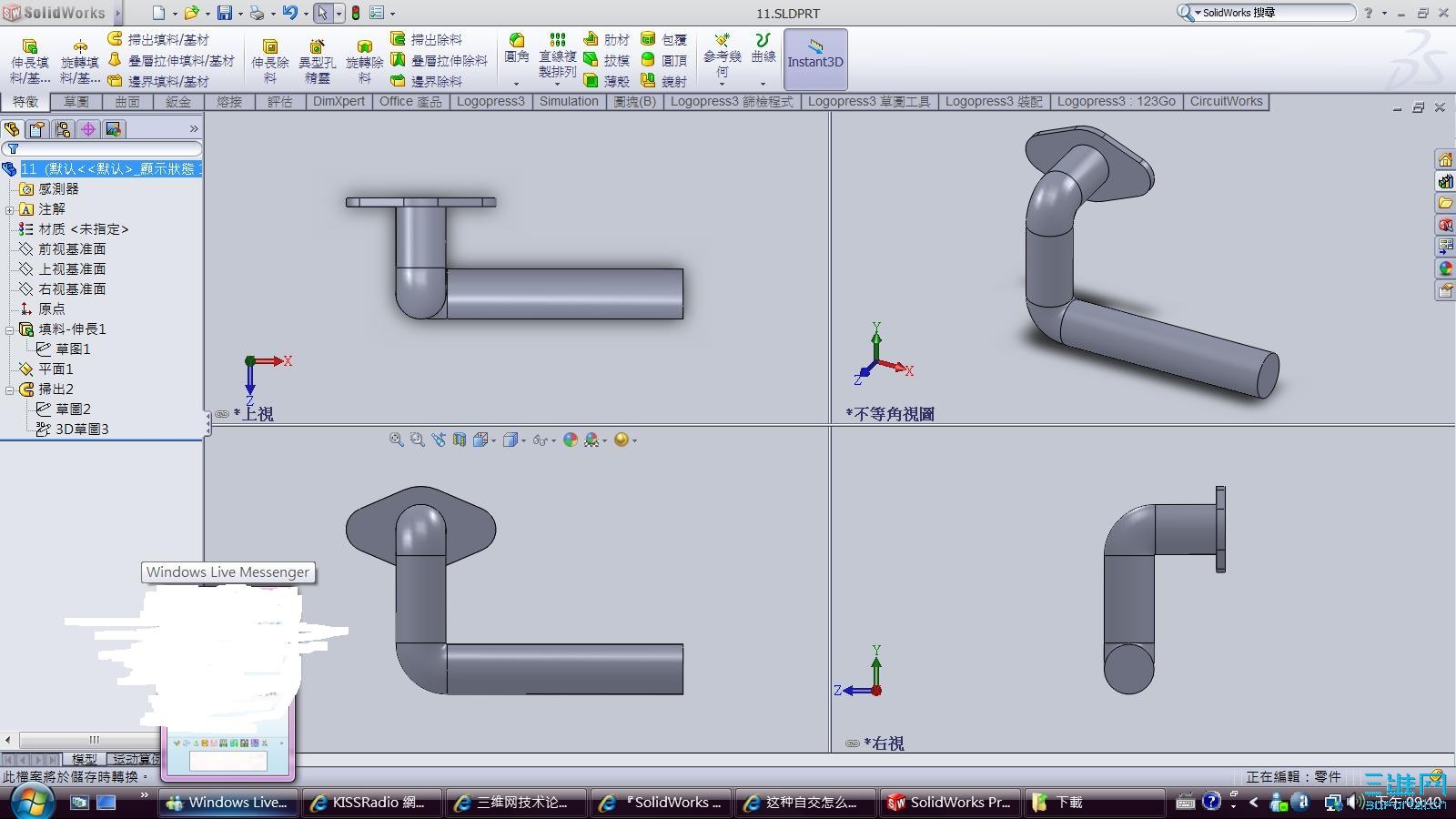This screenshot has width=1456, height=819.
Task: Click 掃出除料 swept cut tool
Action: tap(427, 39)
